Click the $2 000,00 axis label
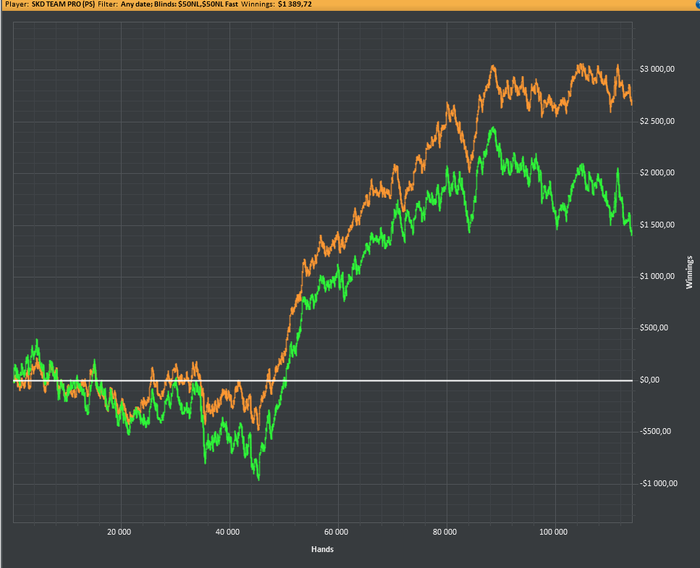 tap(657, 173)
